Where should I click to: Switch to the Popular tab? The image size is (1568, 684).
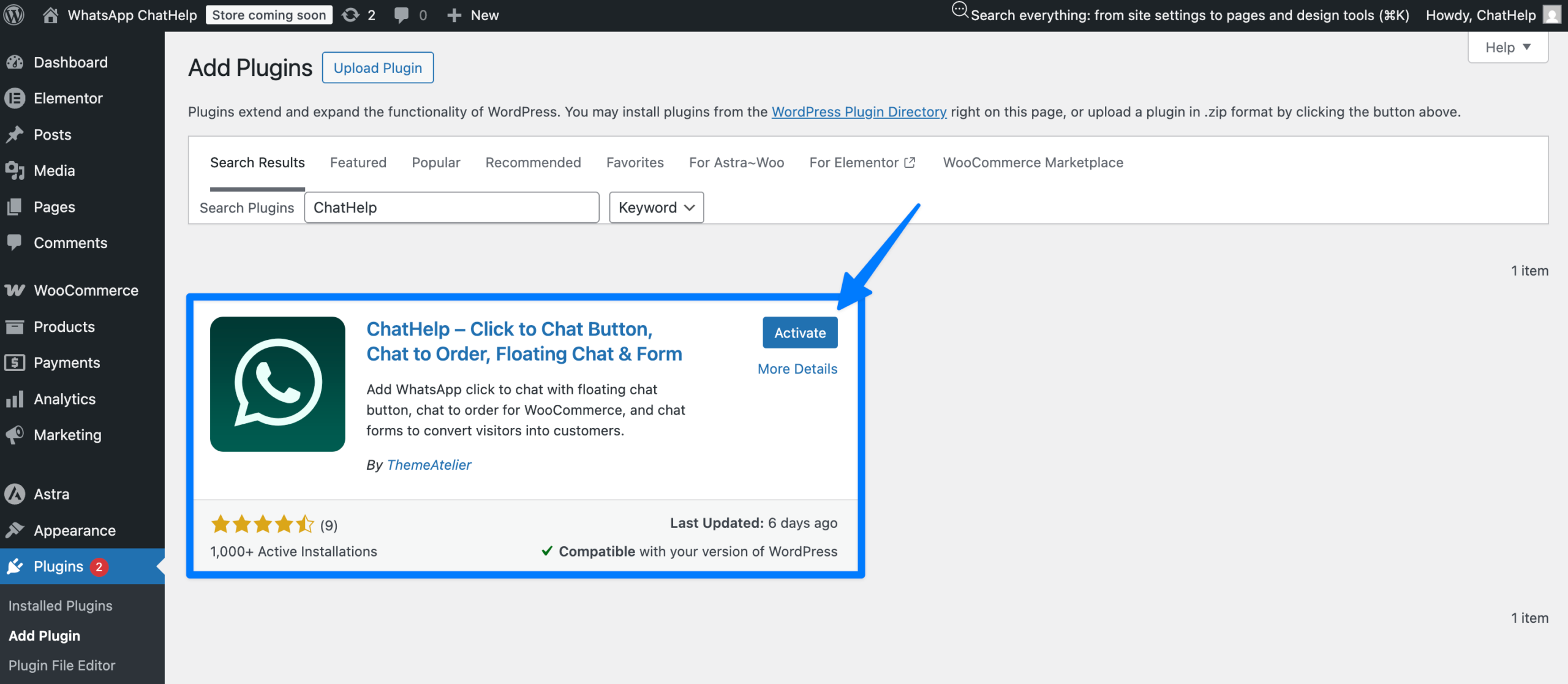click(435, 162)
